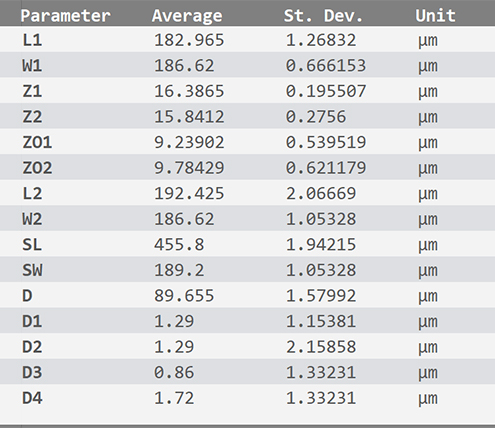Screen dimensions: 495x428
Task: Select the ZO1 parameter row
Action: (247, 142)
